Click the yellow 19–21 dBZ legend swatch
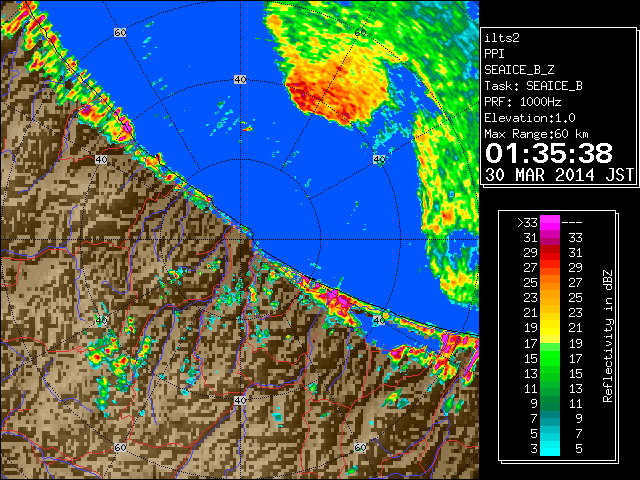The height and width of the screenshot is (480, 640). [550, 328]
